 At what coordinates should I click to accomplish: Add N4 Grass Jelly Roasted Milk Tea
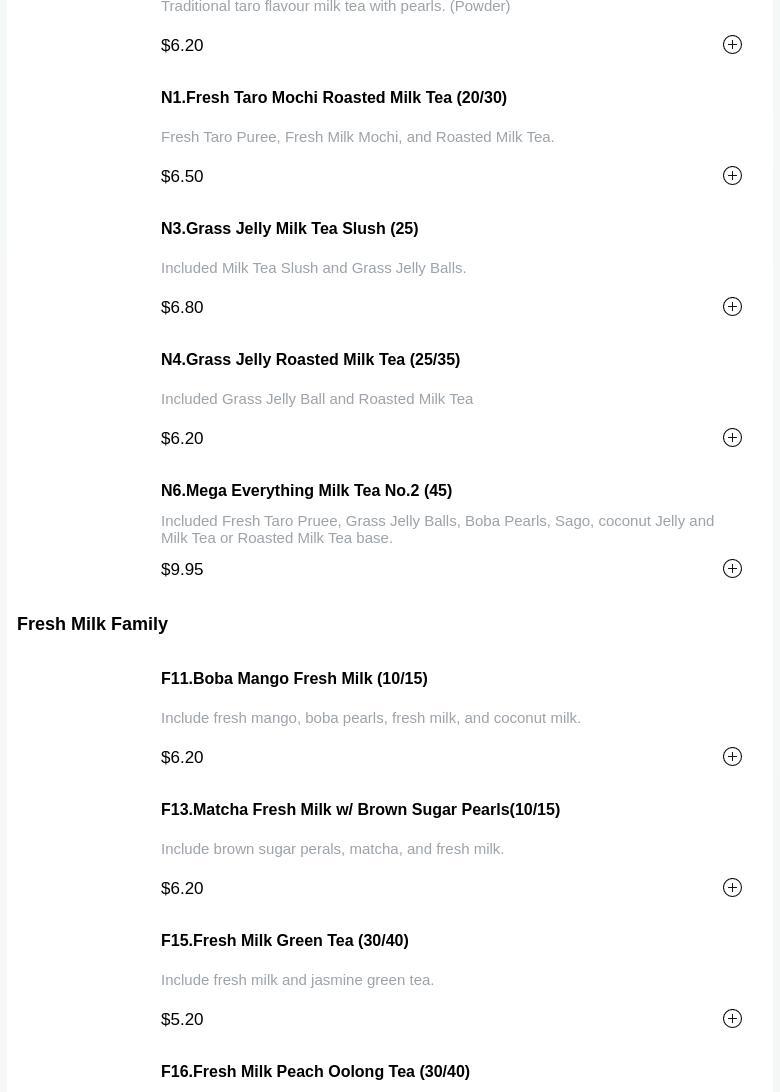[x=732, y=438]
